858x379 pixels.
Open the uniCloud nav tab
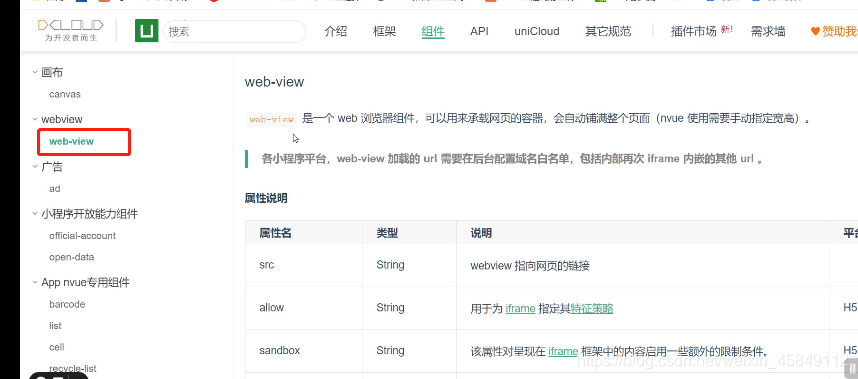[x=537, y=31]
